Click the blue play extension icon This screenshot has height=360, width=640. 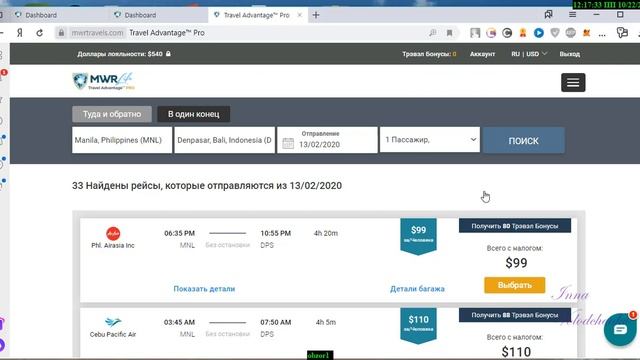[539, 33]
